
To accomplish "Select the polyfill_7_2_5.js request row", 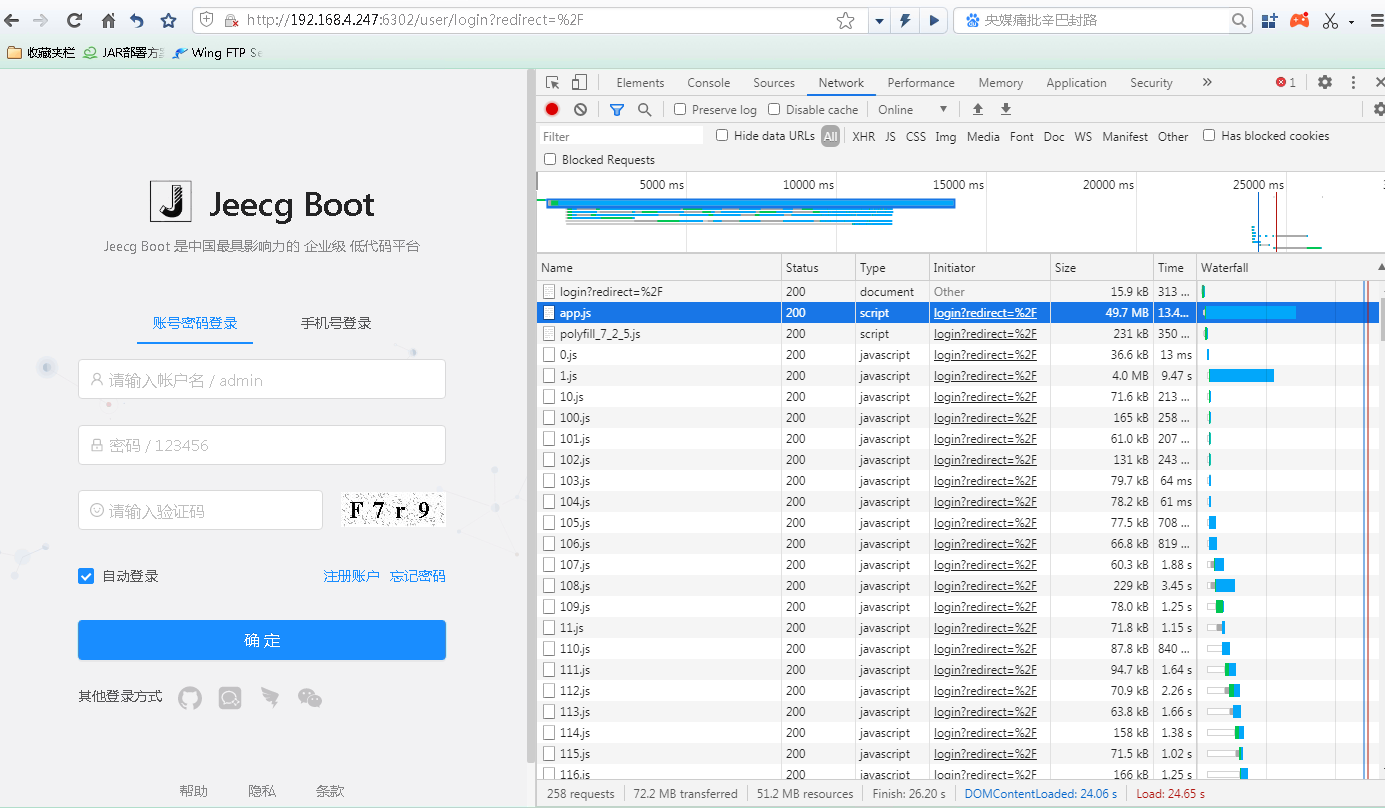I will [960, 334].
